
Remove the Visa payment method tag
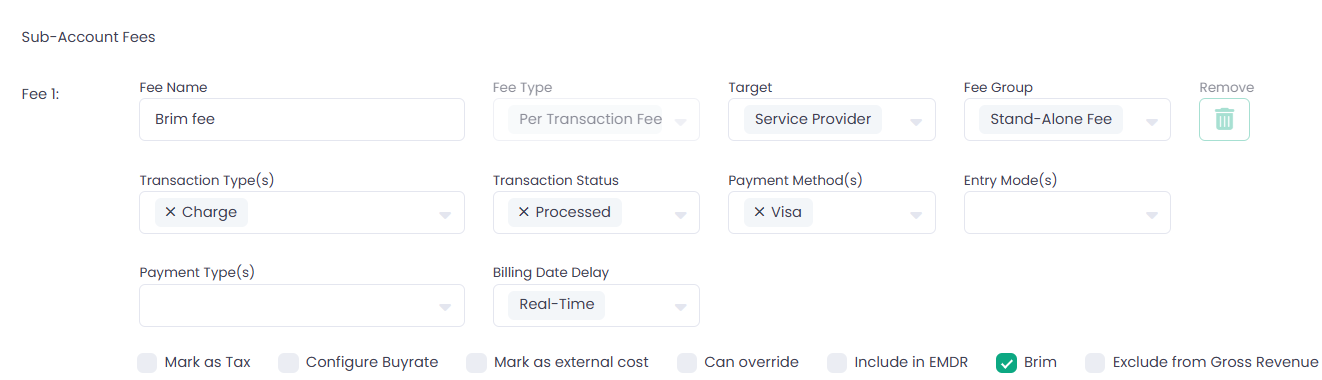point(759,212)
